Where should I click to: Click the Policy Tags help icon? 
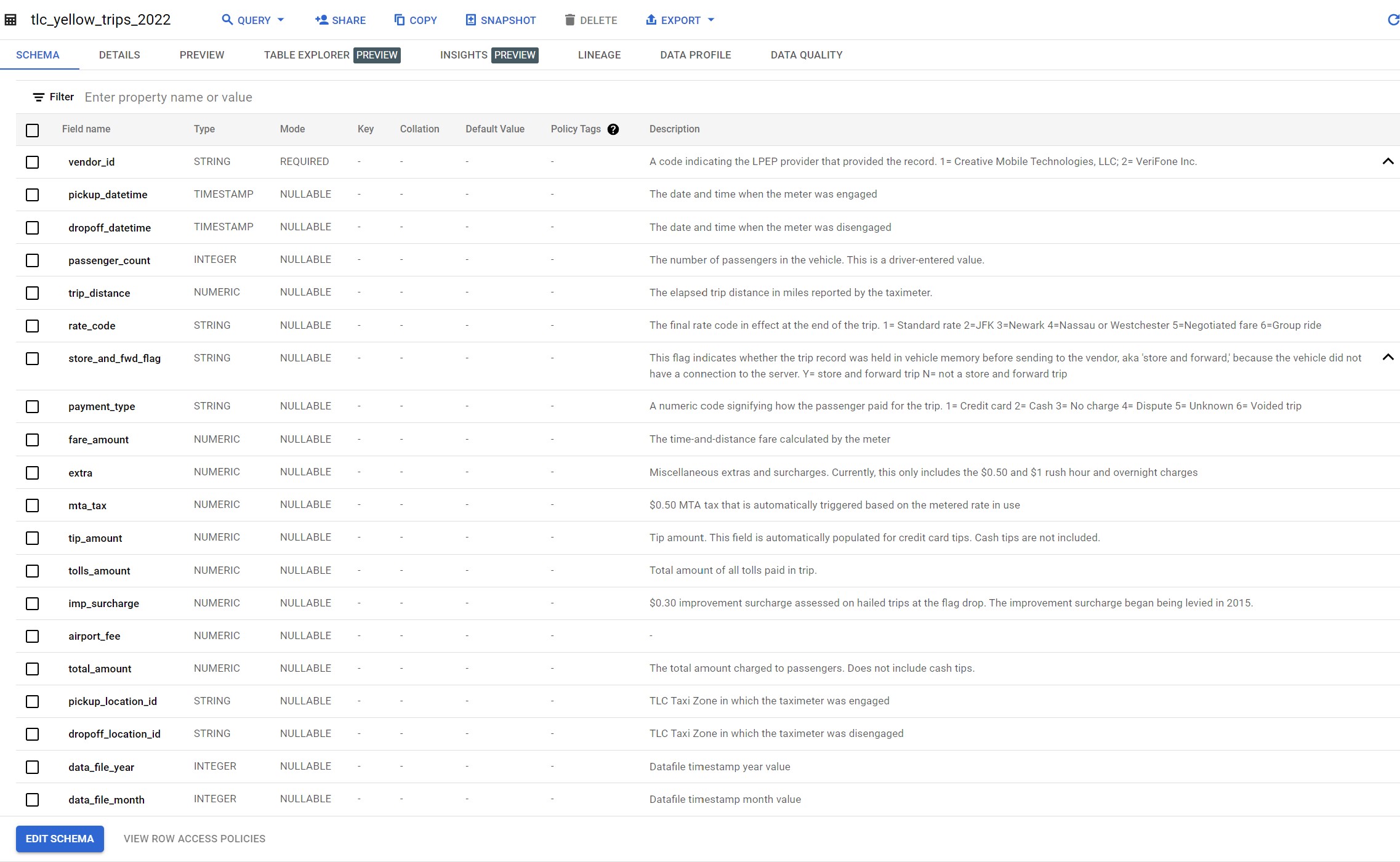point(613,129)
